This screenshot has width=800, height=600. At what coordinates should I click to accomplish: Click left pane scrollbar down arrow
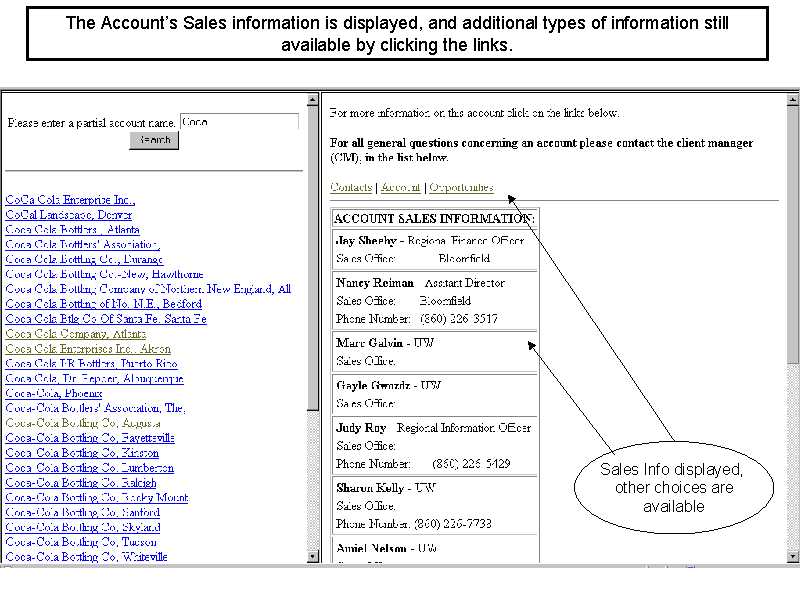[x=313, y=557]
